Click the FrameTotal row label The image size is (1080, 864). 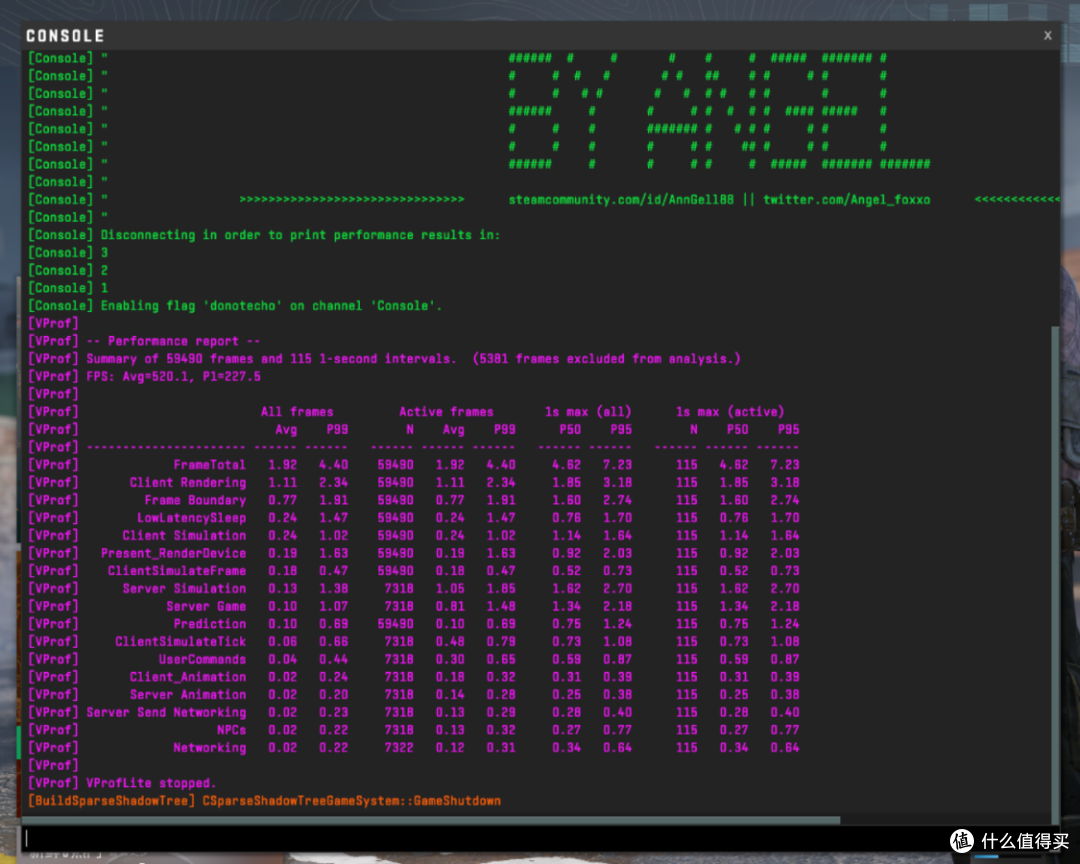pos(209,465)
